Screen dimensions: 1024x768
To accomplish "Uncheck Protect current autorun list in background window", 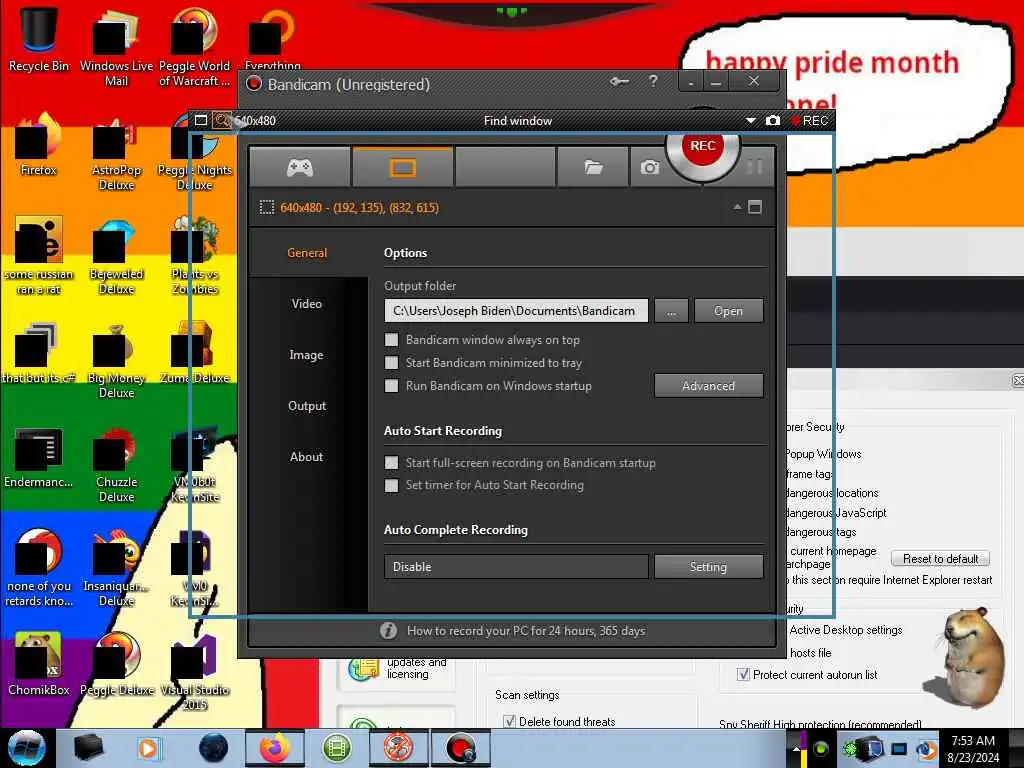I will point(743,675).
